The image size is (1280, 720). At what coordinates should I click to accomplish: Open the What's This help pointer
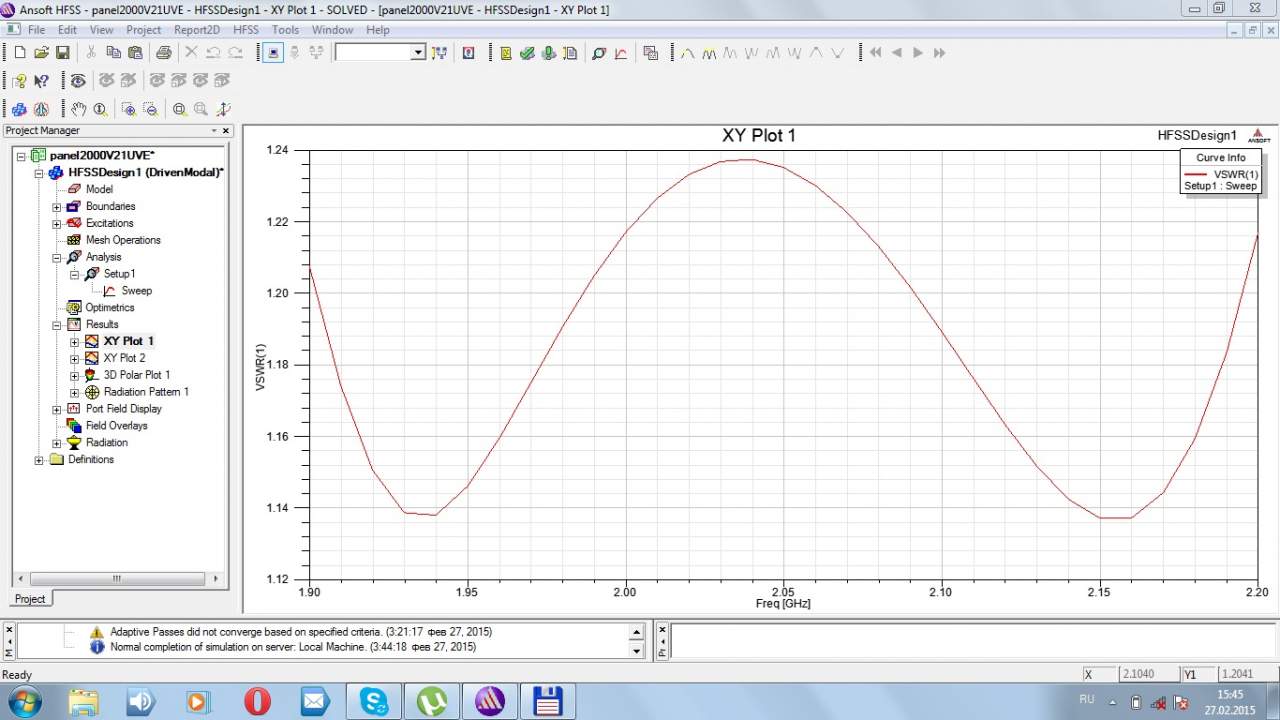click(x=41, y=81)
